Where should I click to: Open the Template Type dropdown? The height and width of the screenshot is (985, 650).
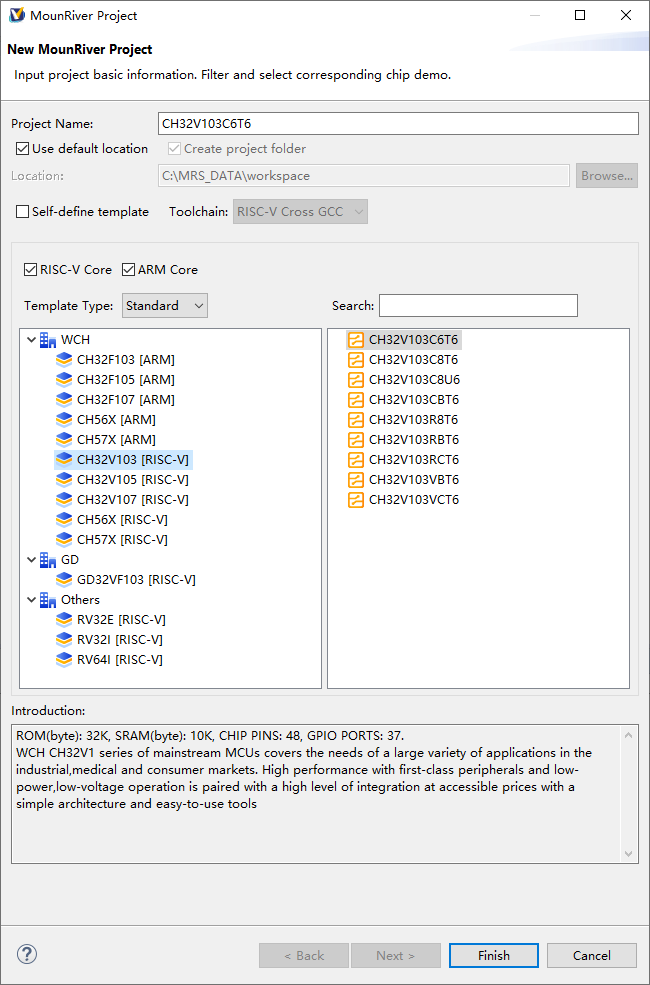(x=165, y=306)
